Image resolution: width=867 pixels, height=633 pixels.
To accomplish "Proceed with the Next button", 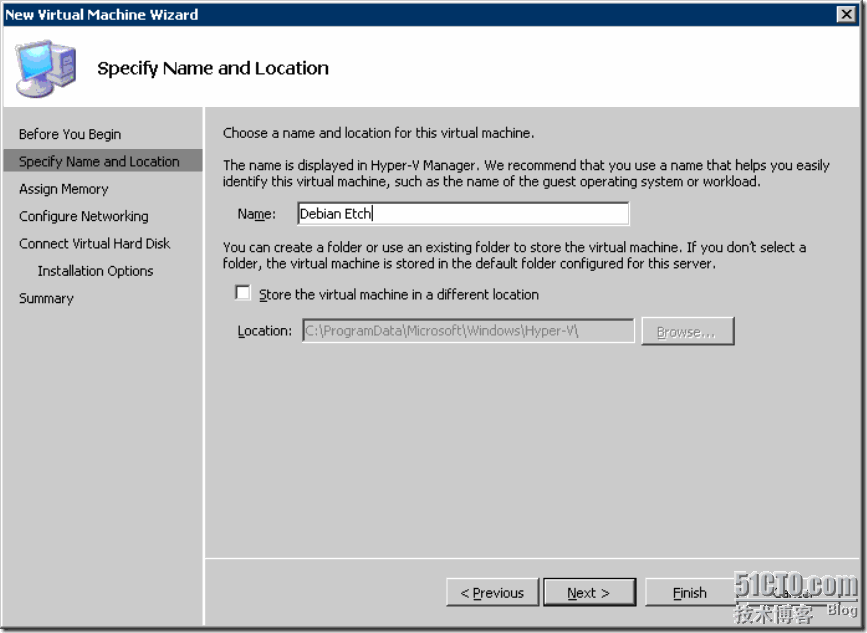I will click(589, 593).
